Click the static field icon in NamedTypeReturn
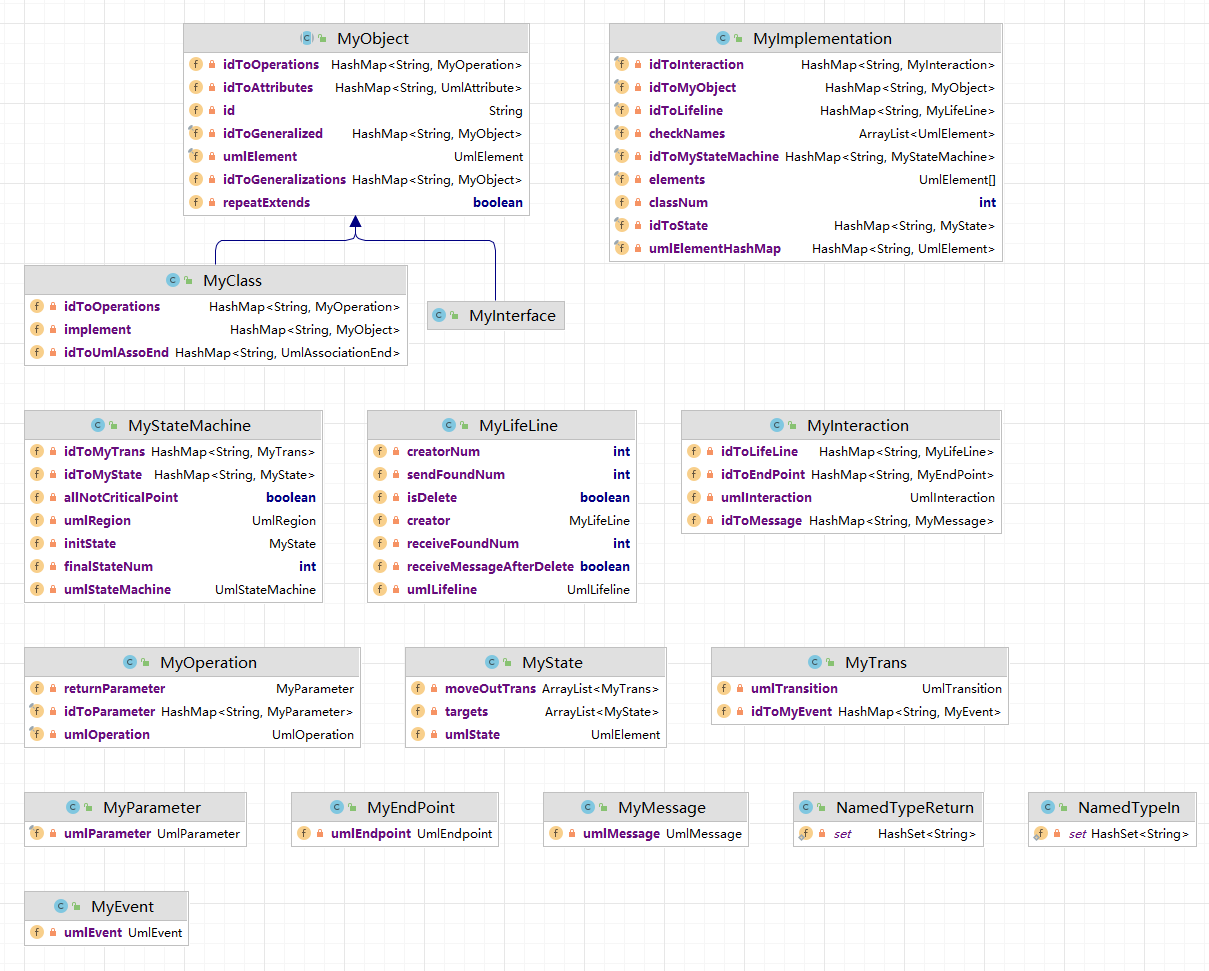Image resolution: width=1209 pixels, height=971 pixels. (x=805, y=834)
